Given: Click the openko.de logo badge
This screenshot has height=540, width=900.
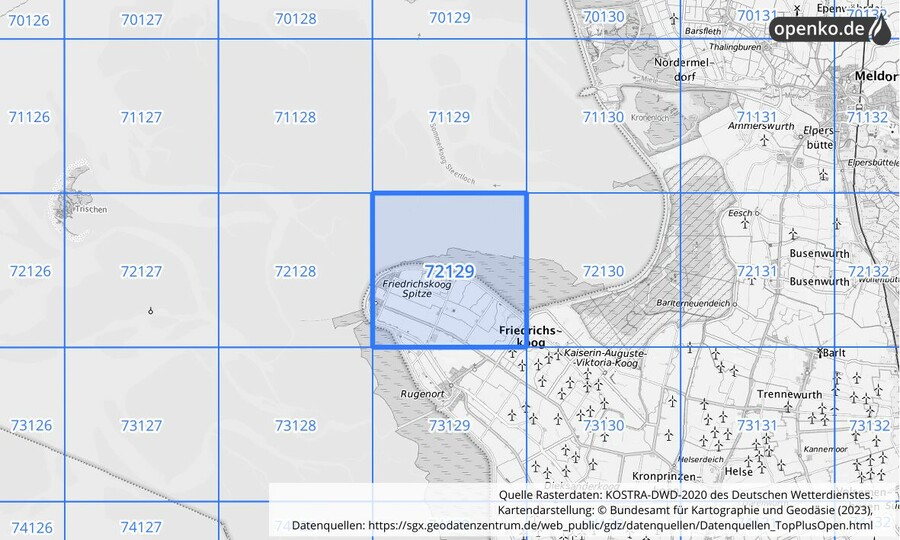Looking at the screenshot, I should pos(830,29).
